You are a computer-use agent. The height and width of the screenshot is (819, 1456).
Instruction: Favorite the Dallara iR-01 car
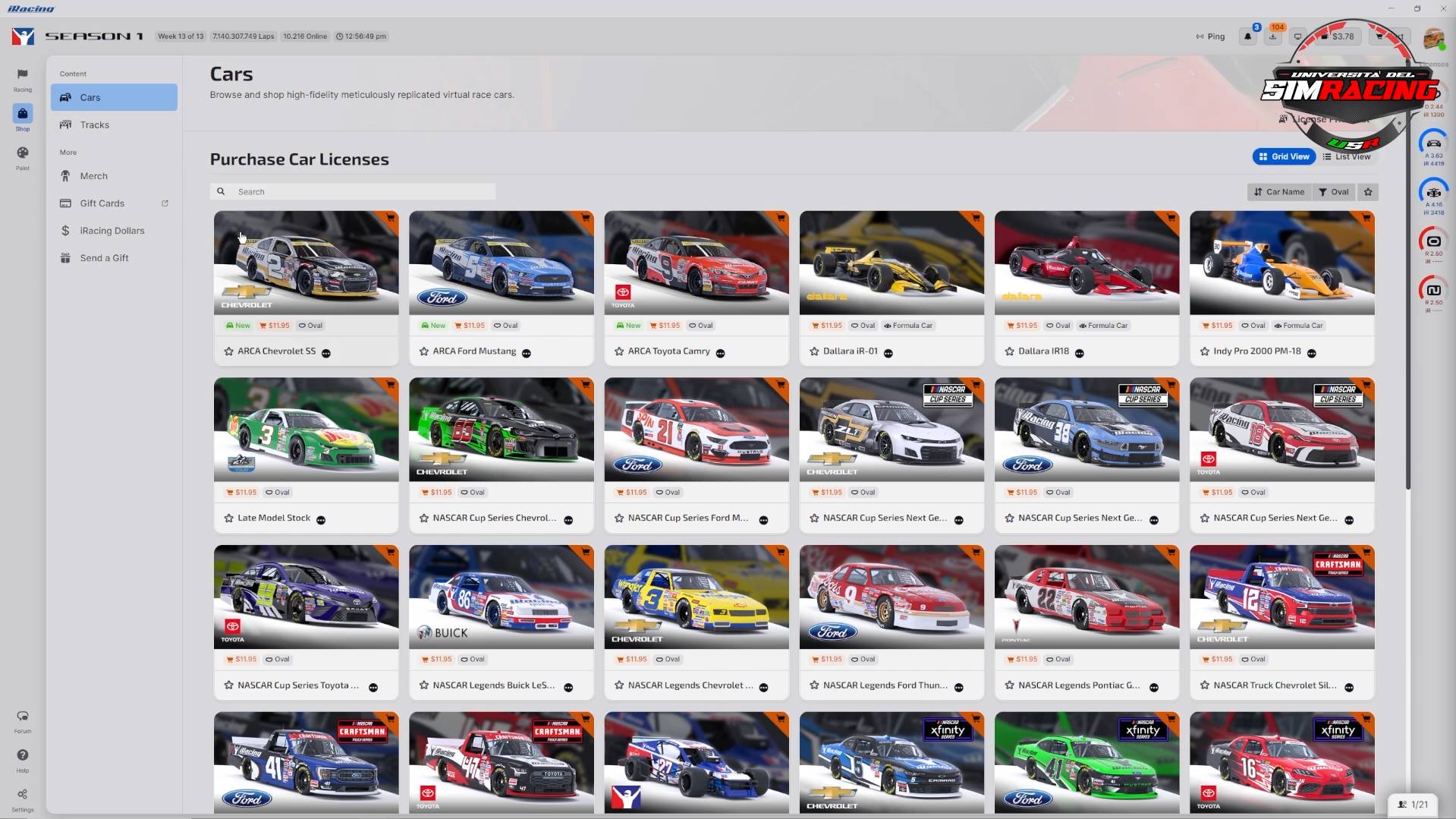(813, 351)
